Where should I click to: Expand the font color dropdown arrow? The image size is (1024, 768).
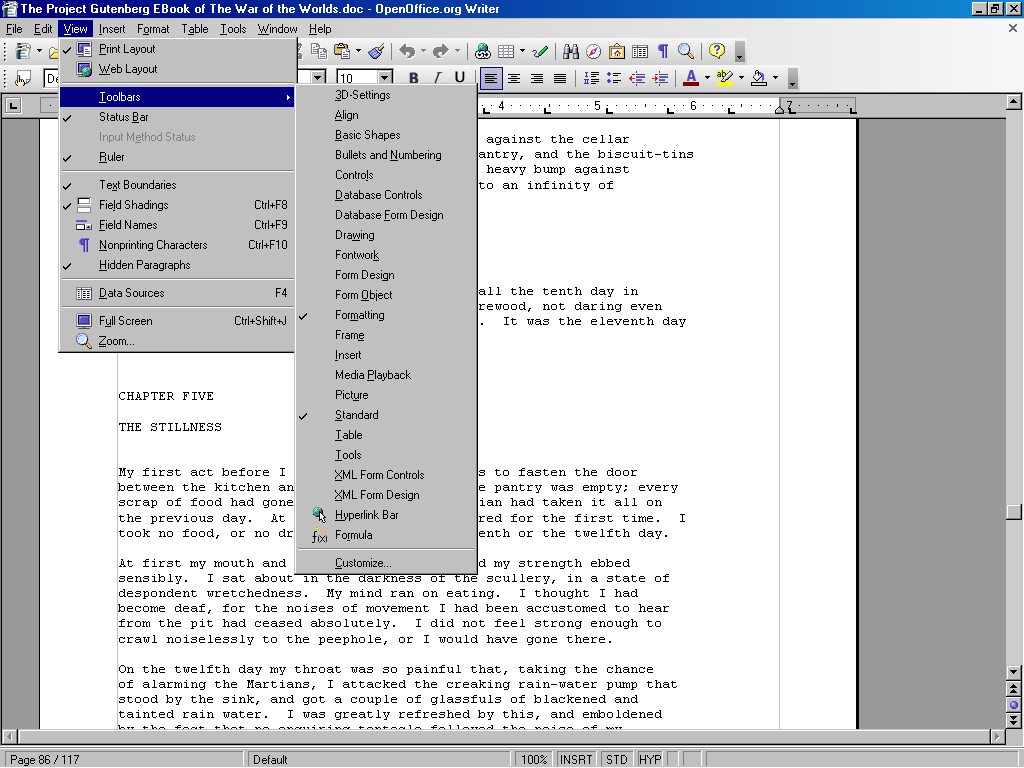(707, 78)
